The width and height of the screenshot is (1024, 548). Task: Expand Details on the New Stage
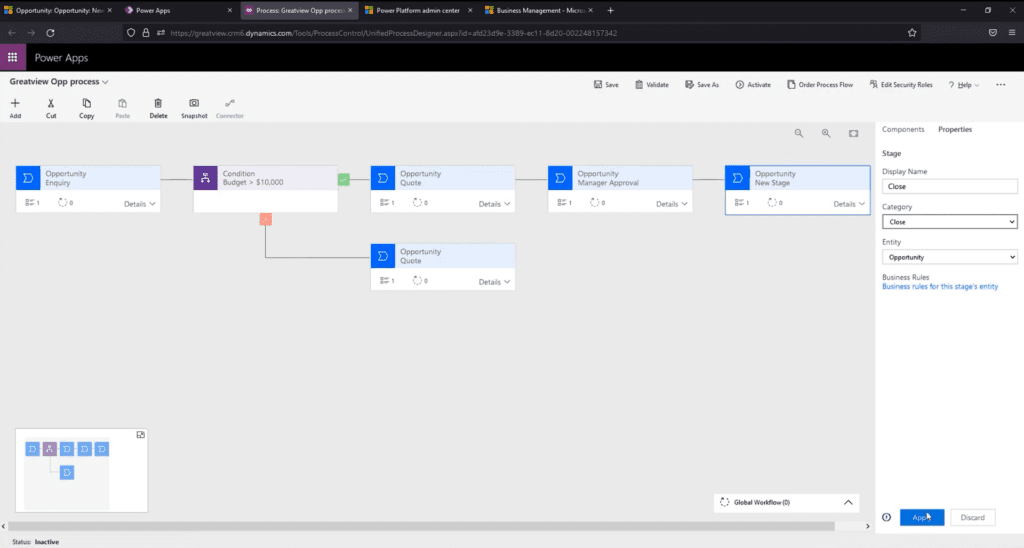click(x=849, y=204)
